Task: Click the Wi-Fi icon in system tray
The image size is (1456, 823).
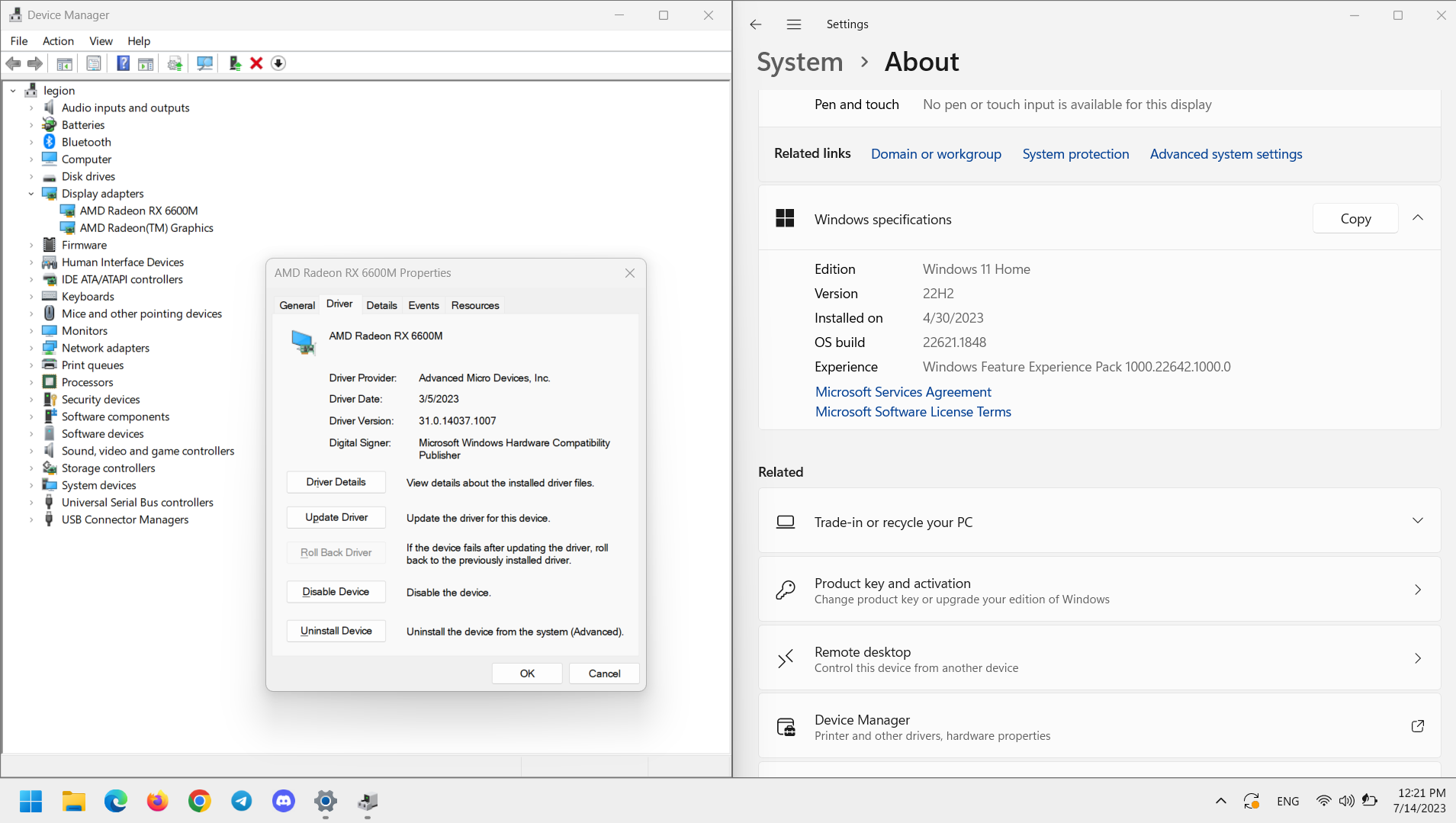Action: (x=1323, y=801)
